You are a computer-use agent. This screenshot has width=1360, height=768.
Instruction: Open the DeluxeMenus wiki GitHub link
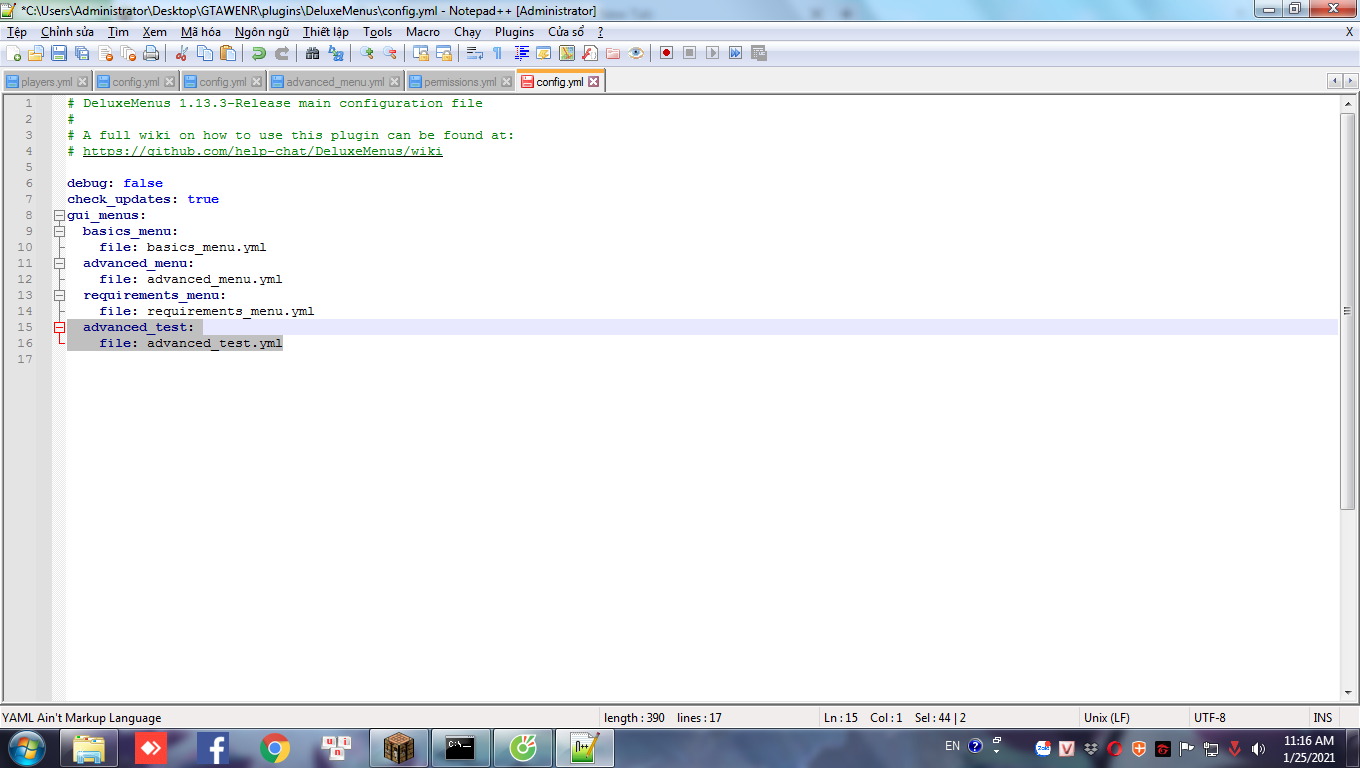[x=262, y=151]
